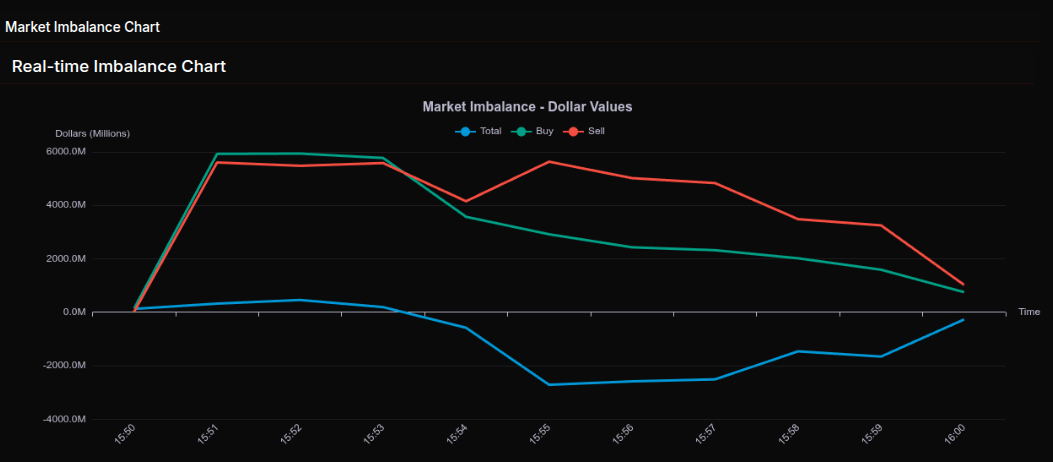Click the green Buy legend marker
This screenshot has height=462, width=1053.
[520, 131]
